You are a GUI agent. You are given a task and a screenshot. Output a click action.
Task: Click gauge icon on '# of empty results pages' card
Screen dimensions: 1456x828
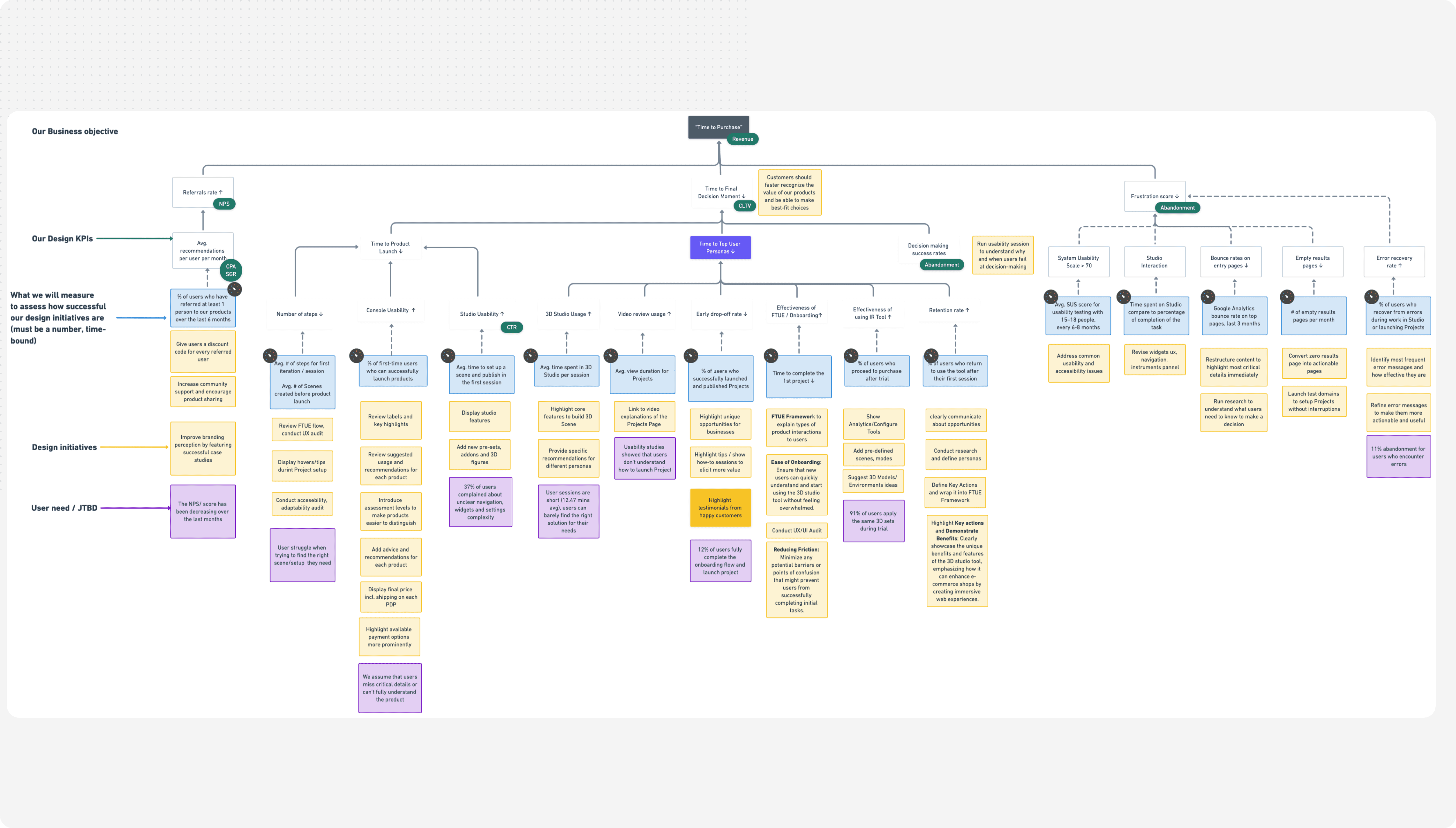point(1287,297)
